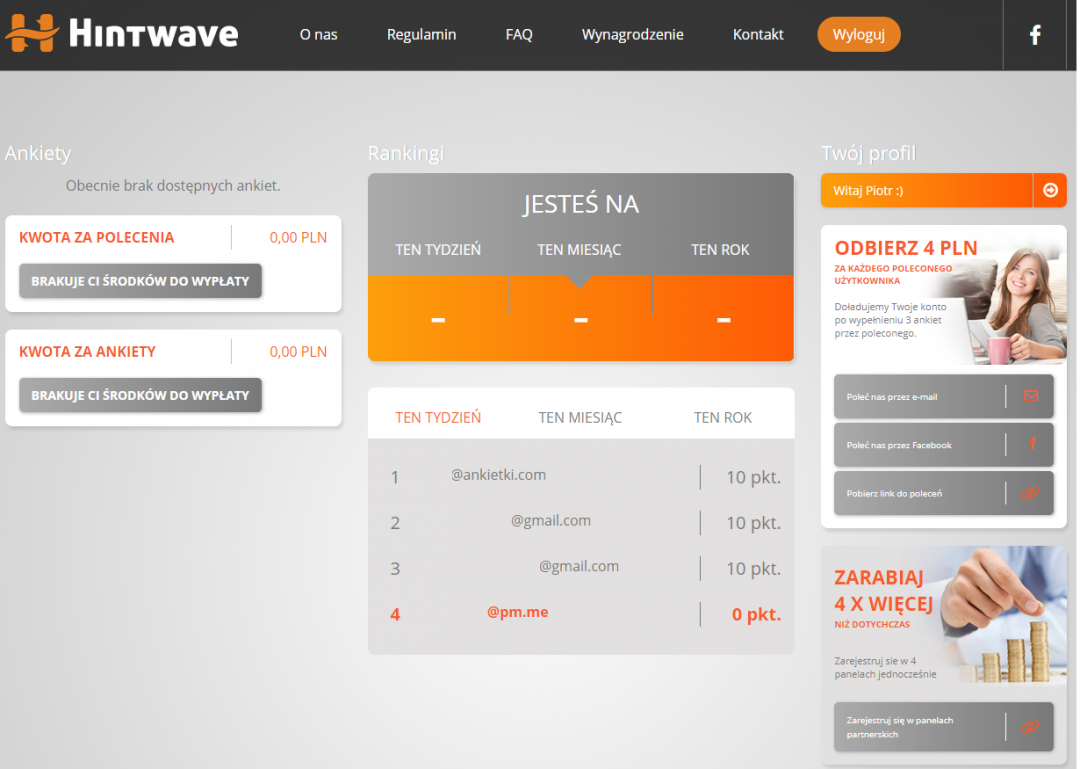Switch ranking list to Ten miesiąc tab

point(580,418)
